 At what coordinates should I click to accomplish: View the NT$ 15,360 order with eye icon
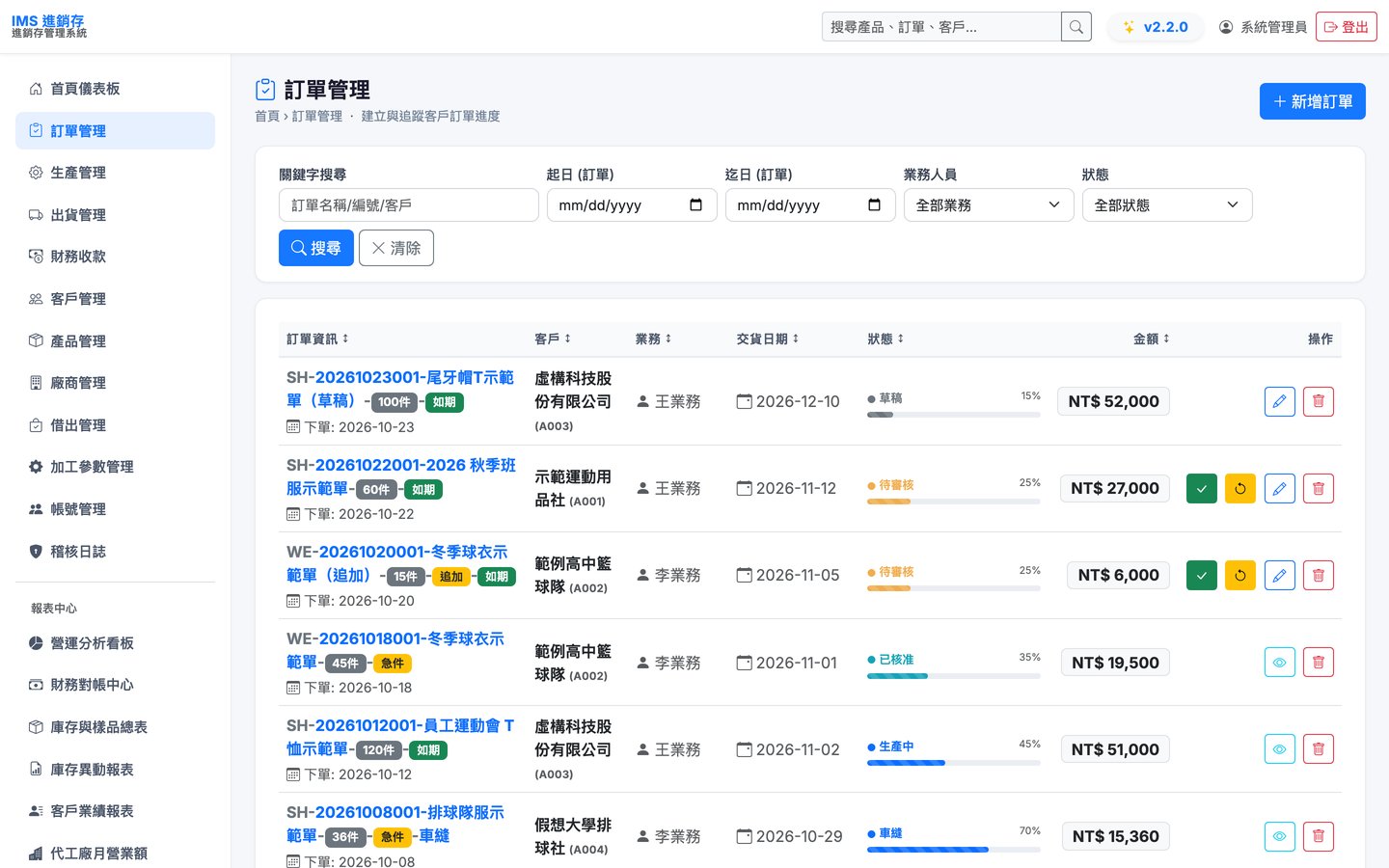(1280, 836)
